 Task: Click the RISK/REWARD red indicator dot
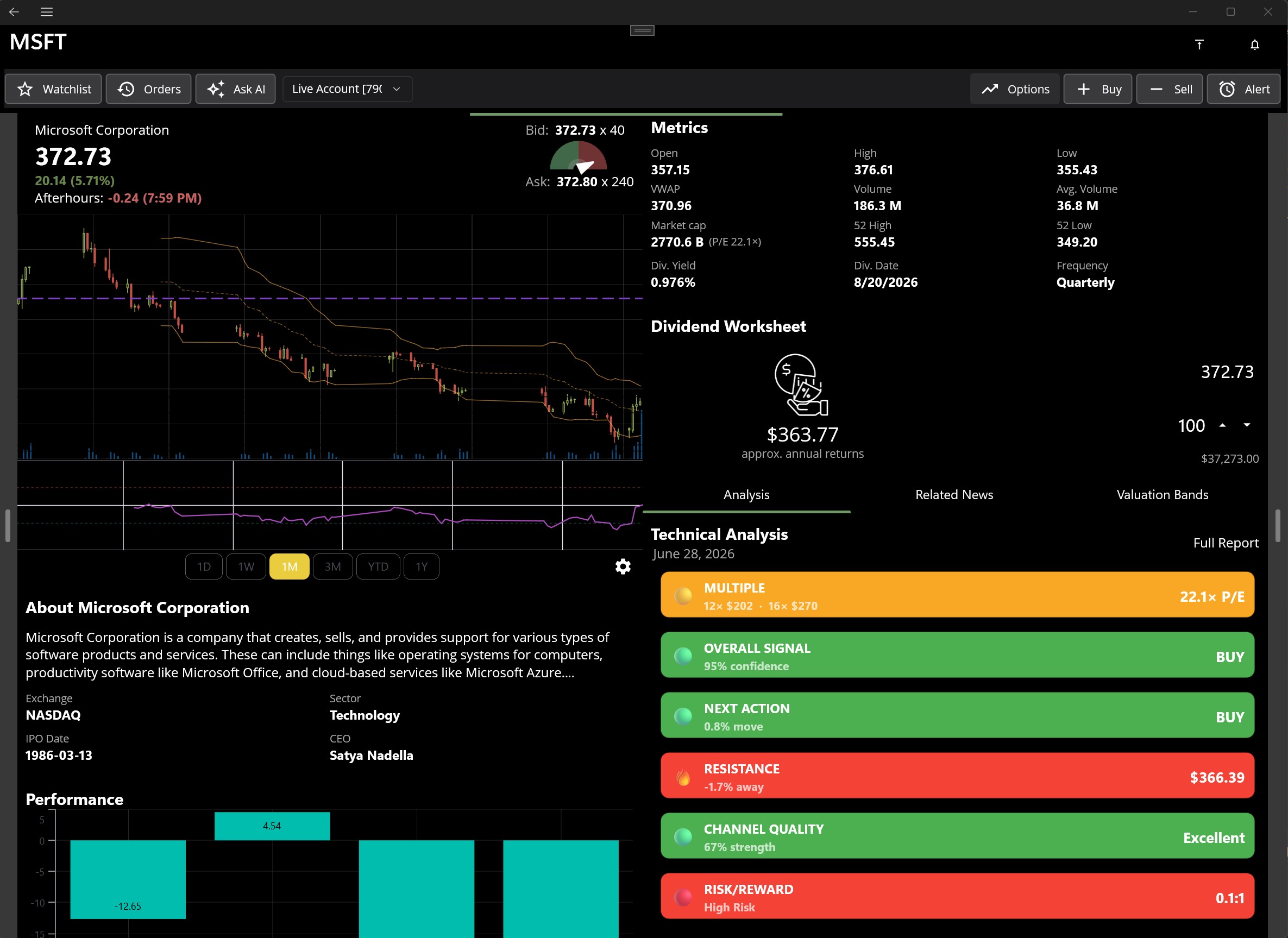coord(683,897)
